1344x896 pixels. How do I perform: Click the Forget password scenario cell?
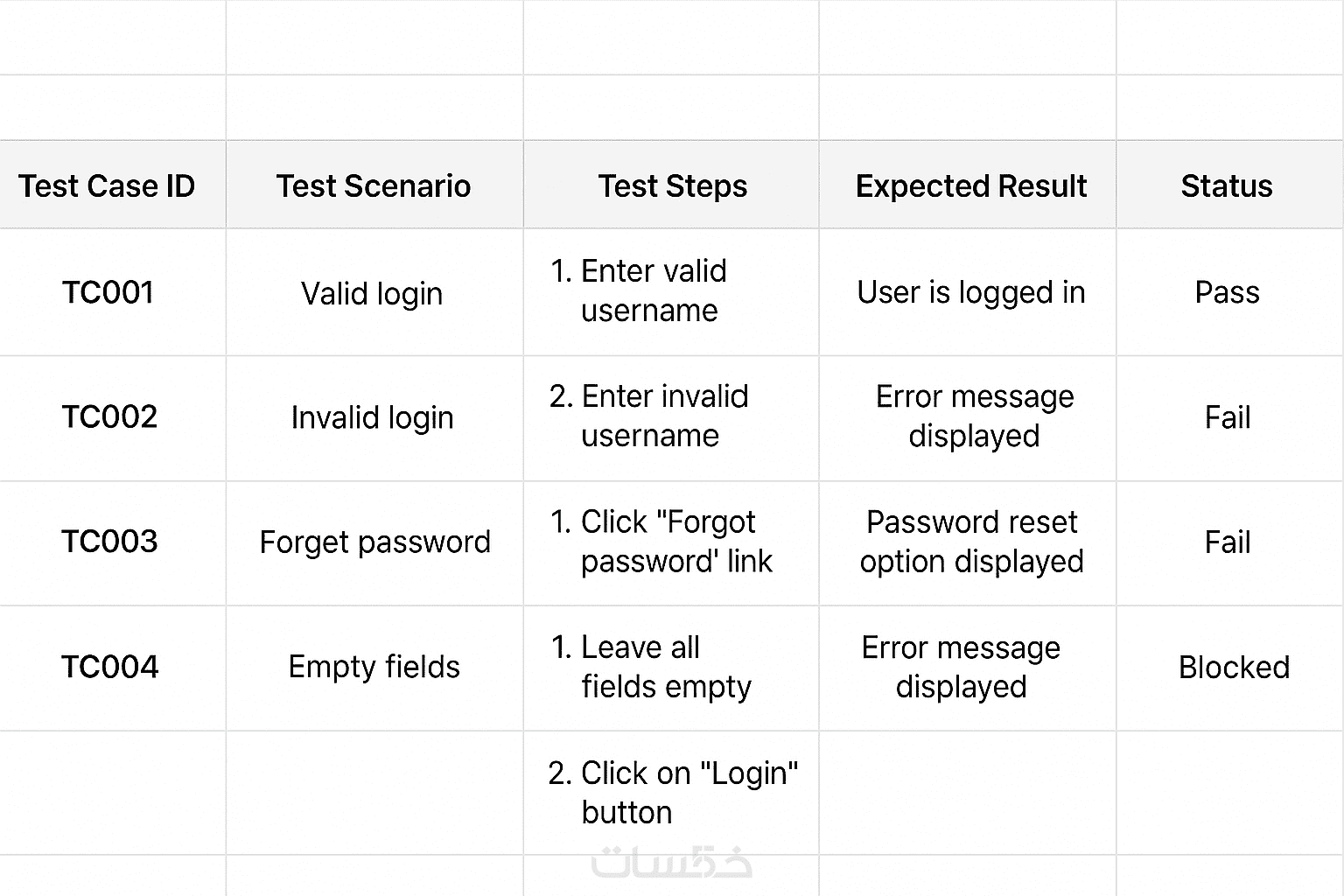point(374,542)
